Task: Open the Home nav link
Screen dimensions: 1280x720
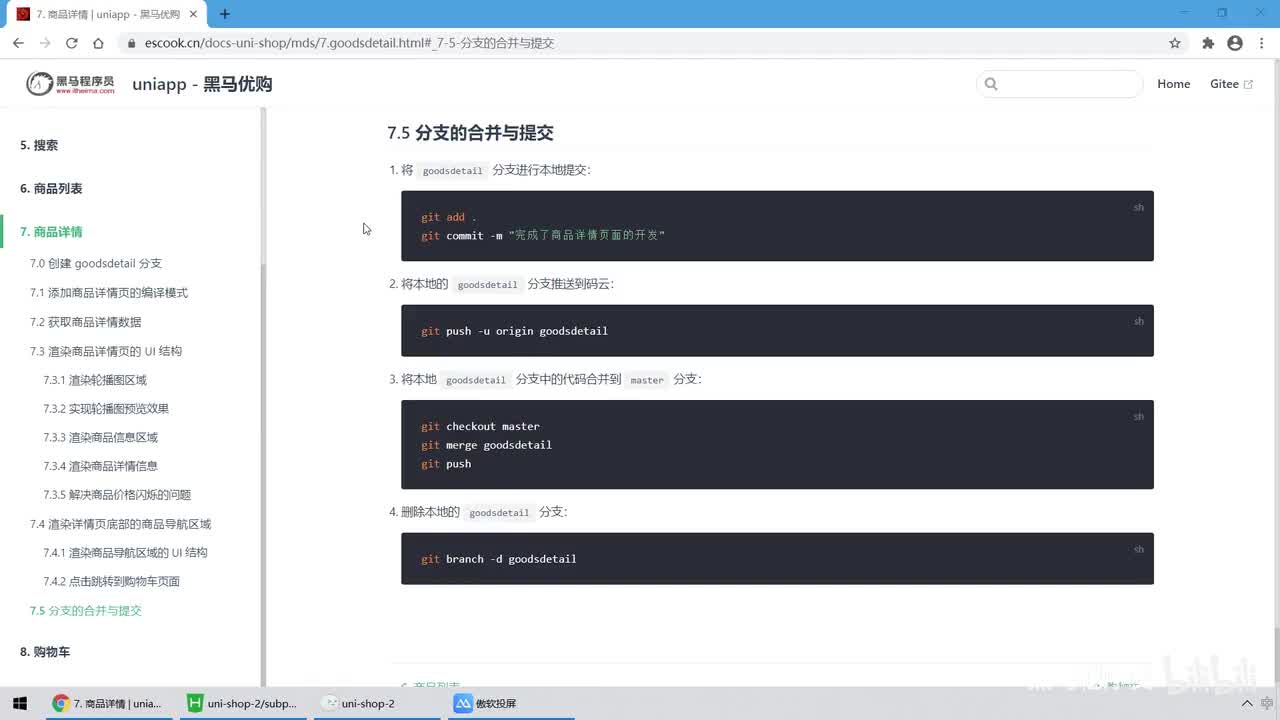Action: 1173,84
